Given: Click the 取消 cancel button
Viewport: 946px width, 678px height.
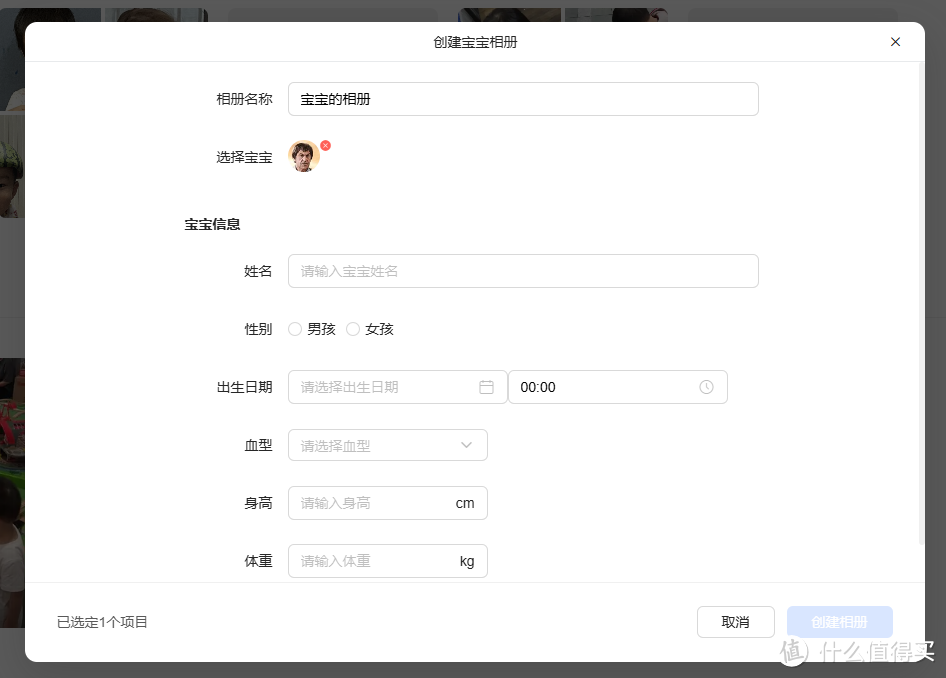Looking at the screenshot, I should 735,622.
